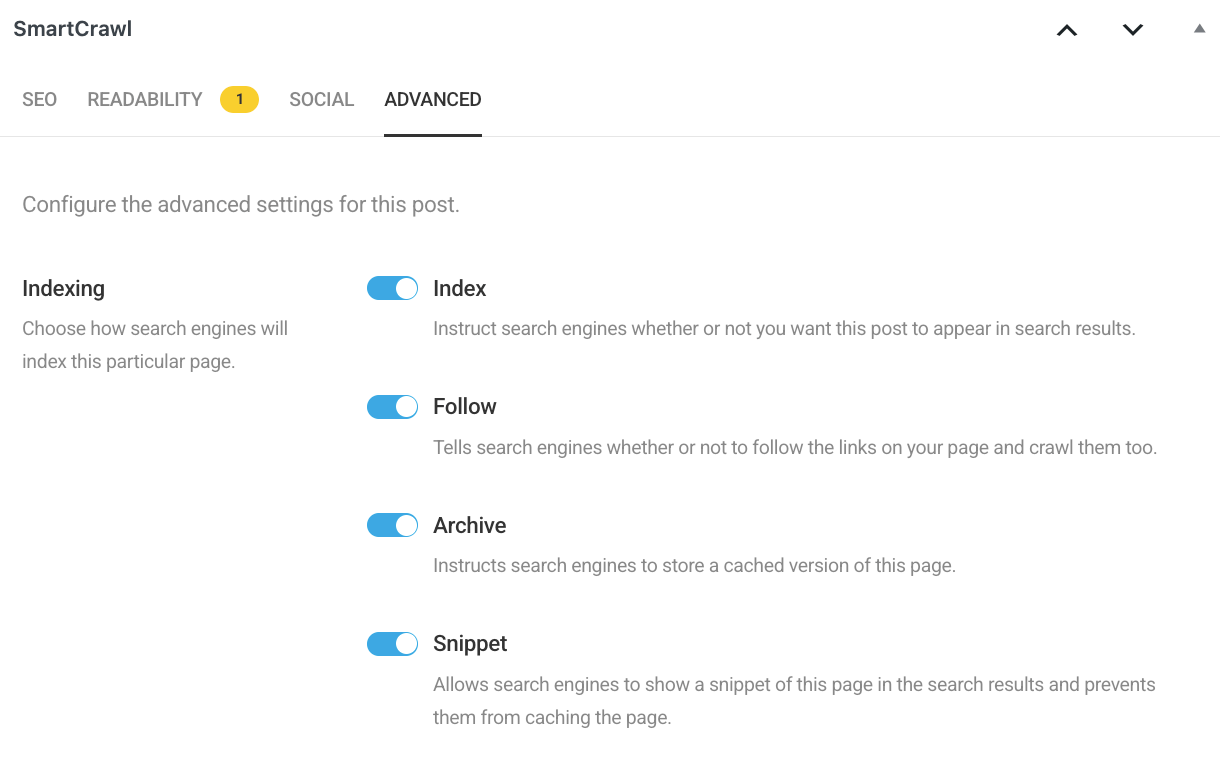
Task: Switch to the ADVANCED tab
Action: point(432,99)
